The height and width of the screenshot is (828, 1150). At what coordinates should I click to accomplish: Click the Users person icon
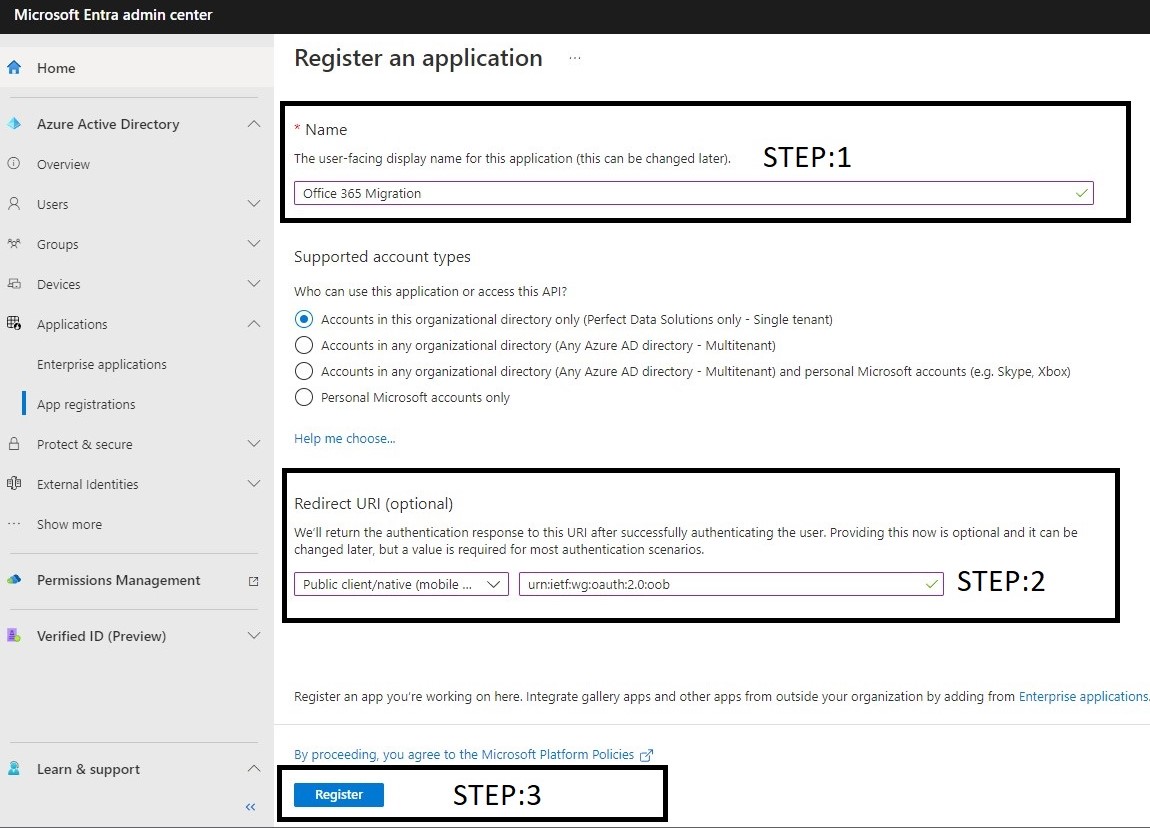click(x=14, y=204)
